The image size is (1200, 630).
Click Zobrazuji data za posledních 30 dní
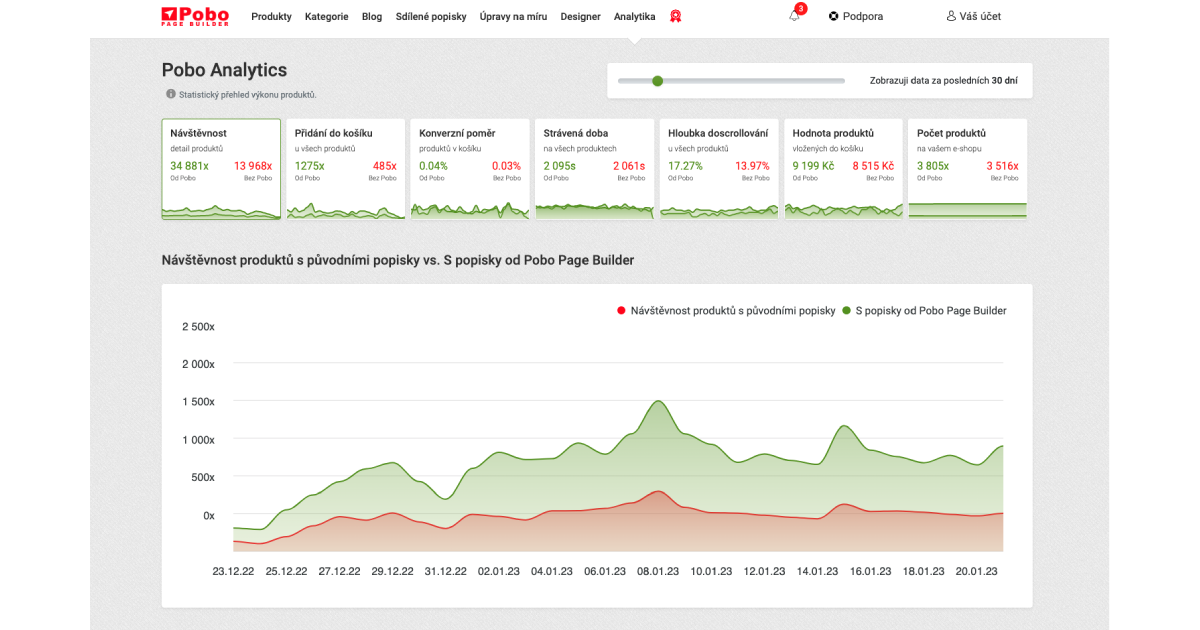click(x=944, y=81)
